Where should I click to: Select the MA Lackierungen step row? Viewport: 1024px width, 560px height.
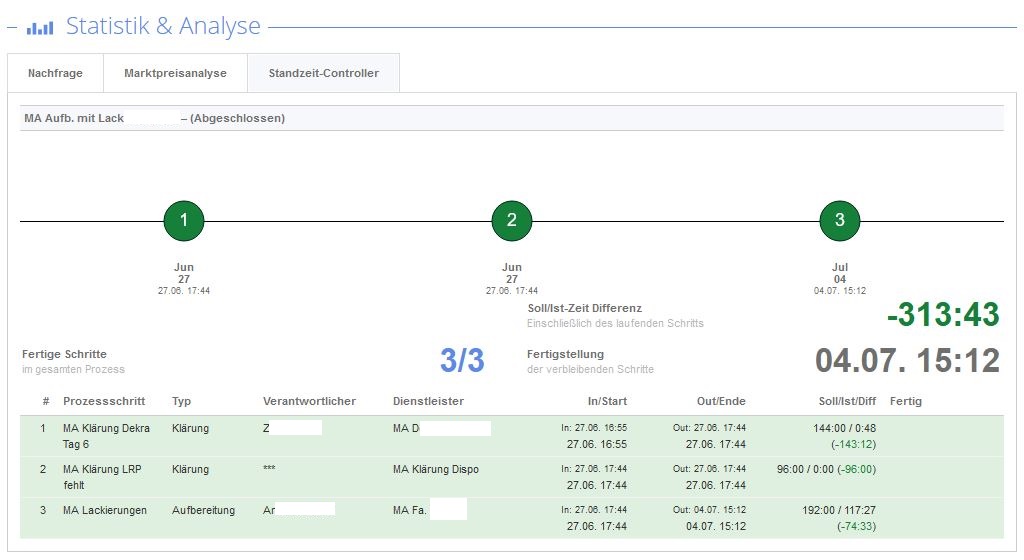pos(511,518)
